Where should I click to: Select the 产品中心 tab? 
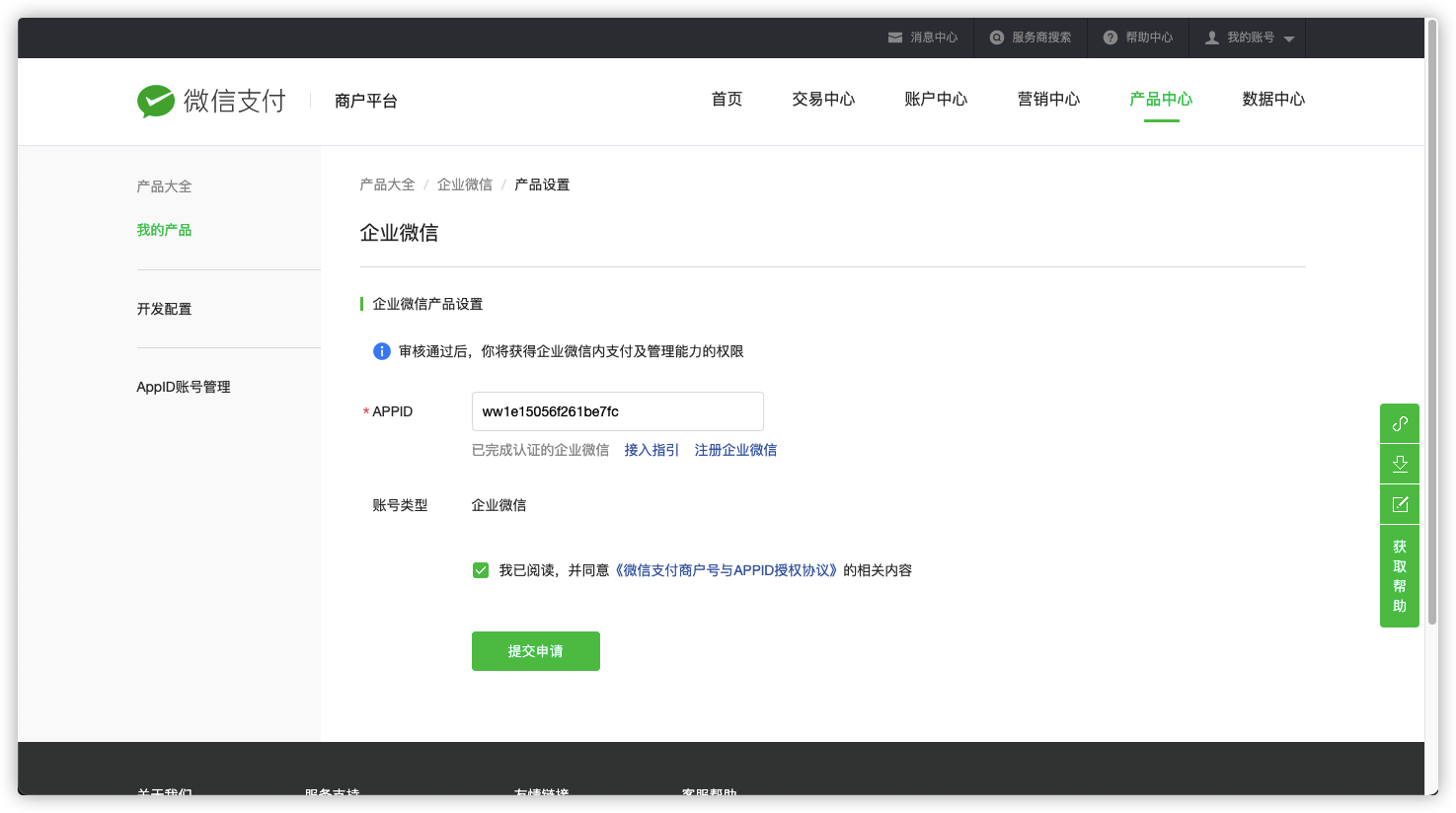1161,100
